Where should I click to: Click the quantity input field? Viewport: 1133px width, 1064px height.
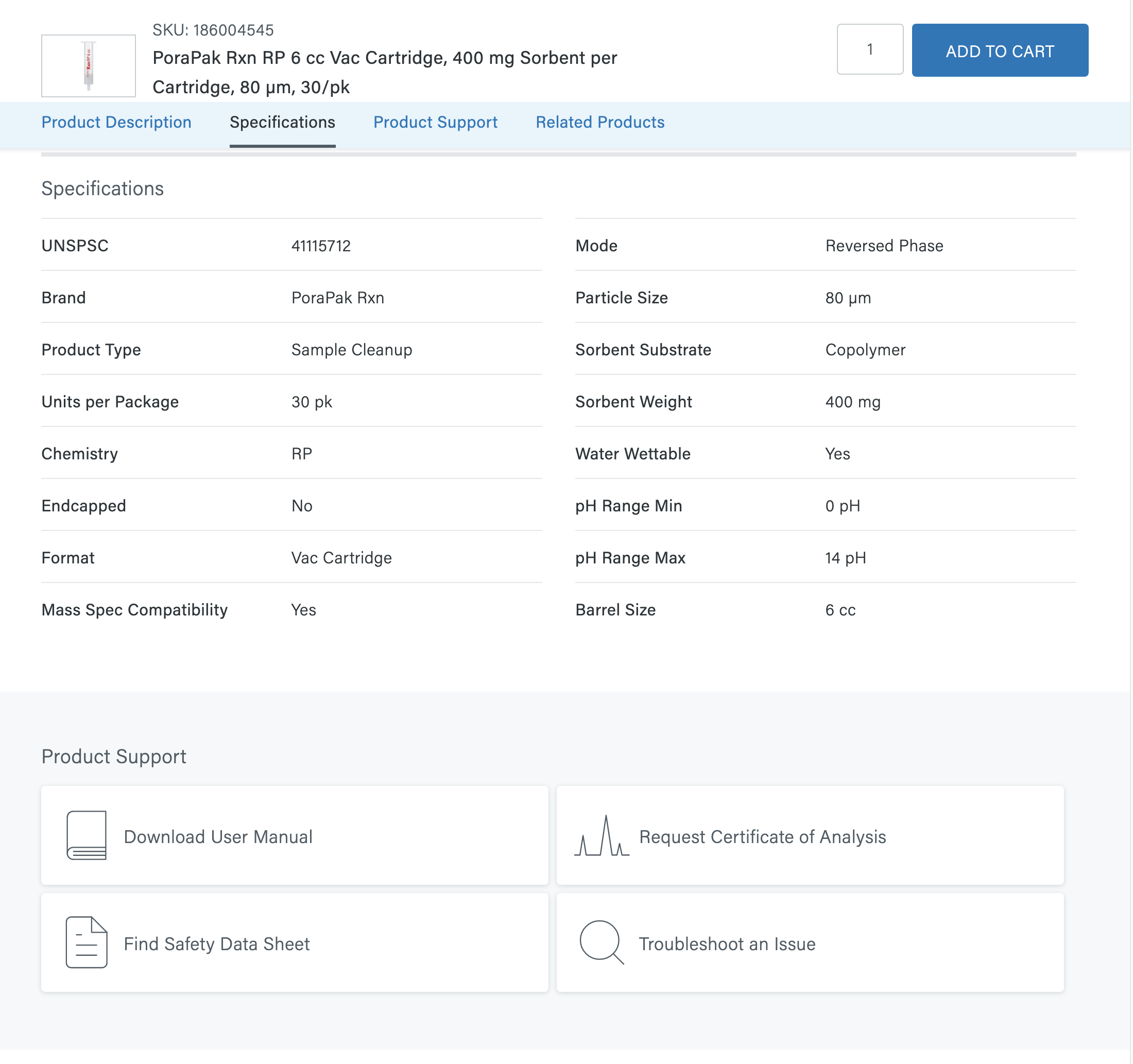pyautogui.click(x=869, y=49)
